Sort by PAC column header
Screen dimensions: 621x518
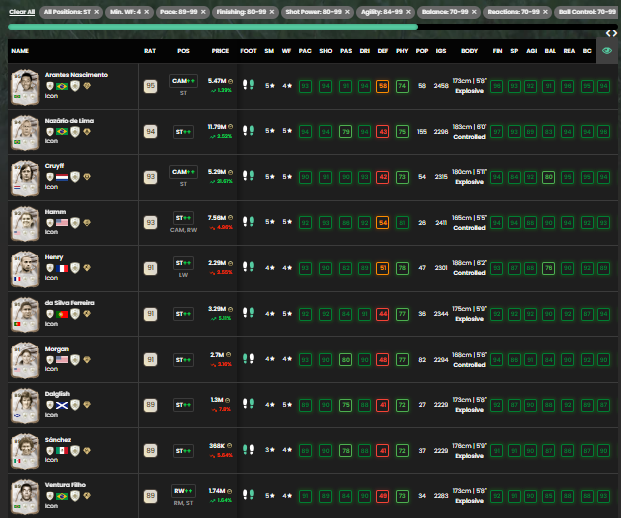coord(305,51)
